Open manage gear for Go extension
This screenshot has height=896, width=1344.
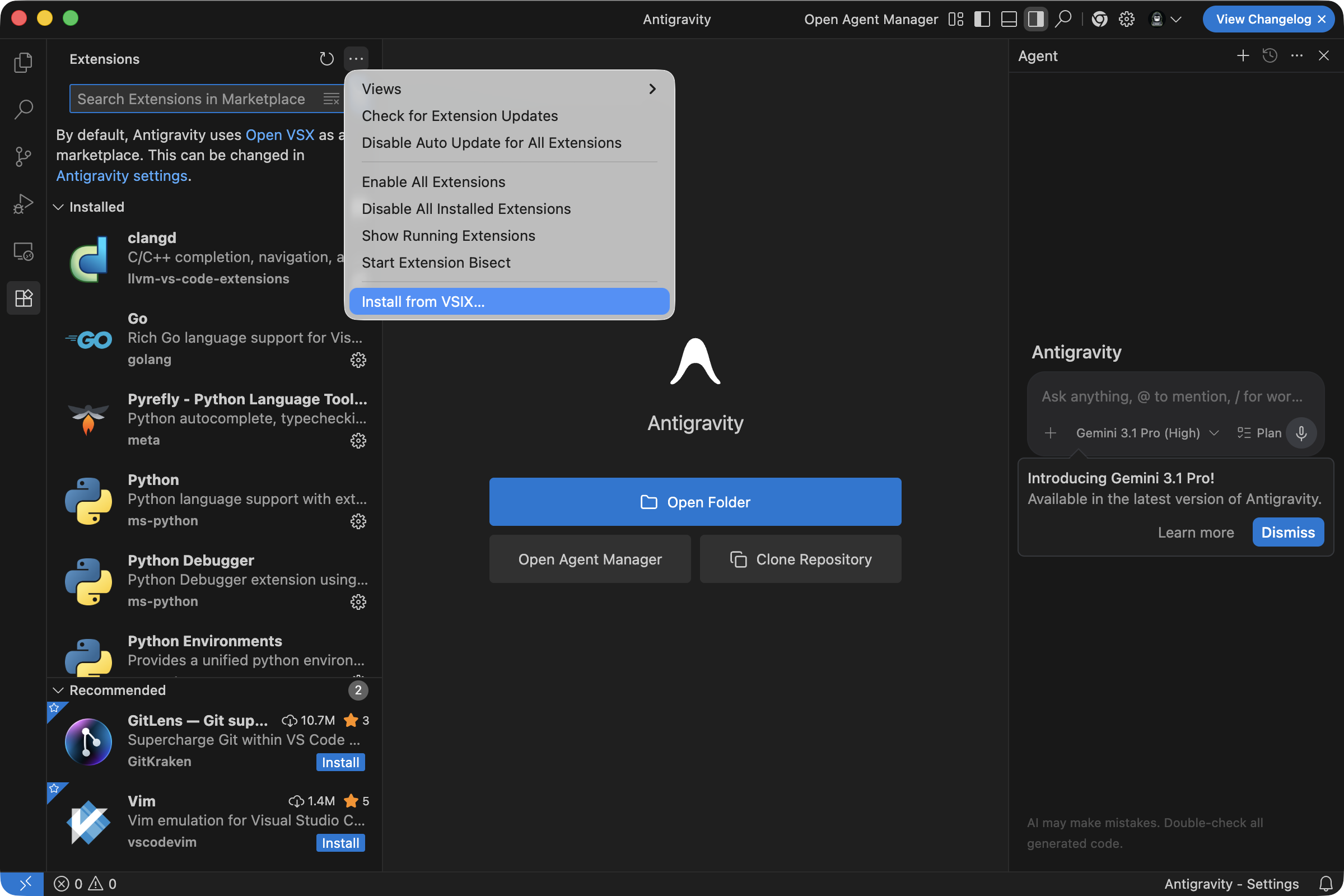coord(358,360)
